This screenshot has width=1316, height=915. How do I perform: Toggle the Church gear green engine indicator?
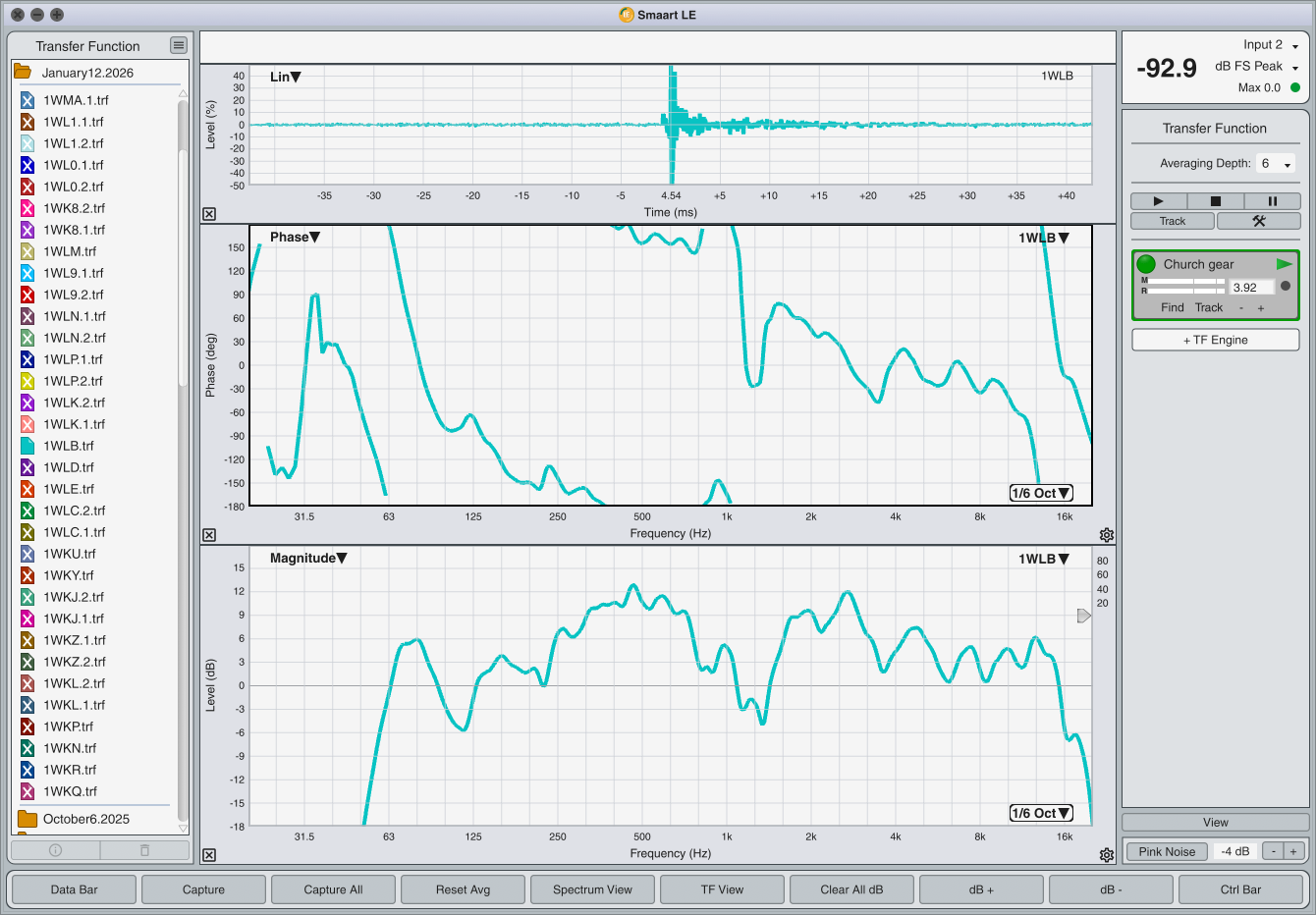[x=1146, y=264]
